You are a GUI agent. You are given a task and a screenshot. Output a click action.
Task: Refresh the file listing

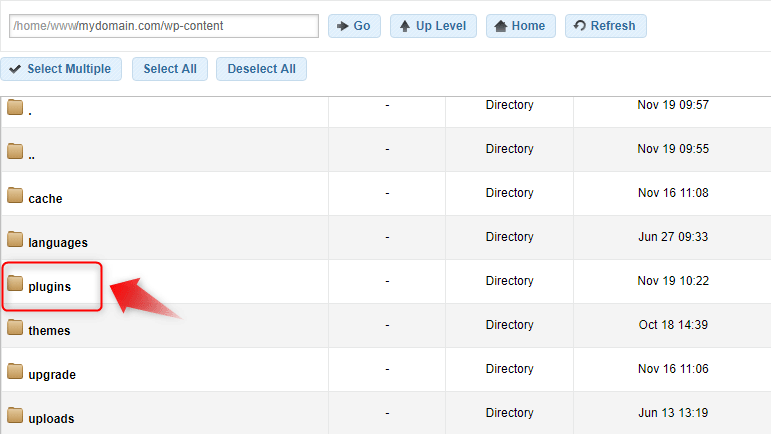click(x=605, y=26)
